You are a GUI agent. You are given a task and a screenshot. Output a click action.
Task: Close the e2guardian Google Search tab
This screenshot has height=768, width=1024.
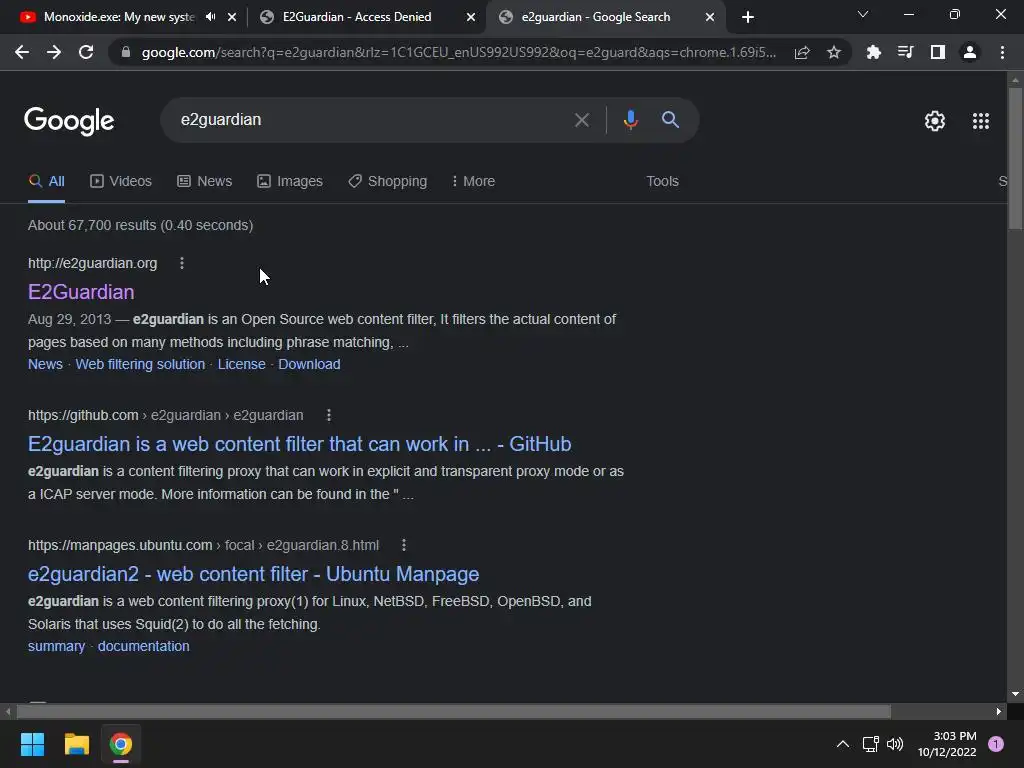pos(710,17)
